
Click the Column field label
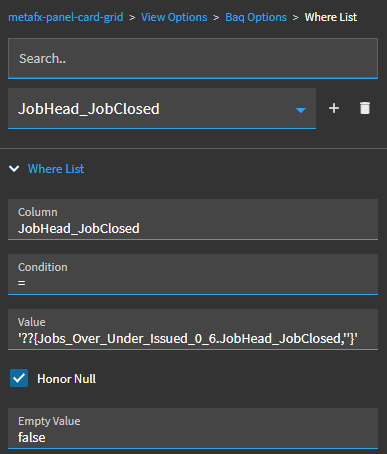[38, 212]
